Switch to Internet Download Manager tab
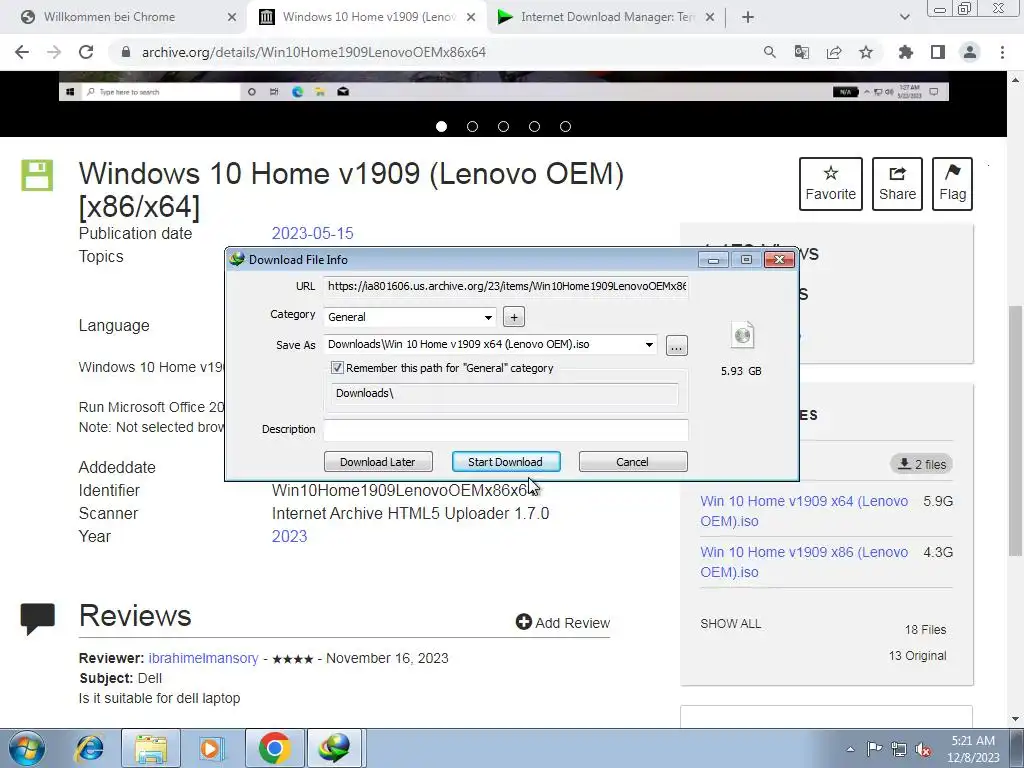The width and height of the screenshot is (1024, 768). (x=607, y=17)
